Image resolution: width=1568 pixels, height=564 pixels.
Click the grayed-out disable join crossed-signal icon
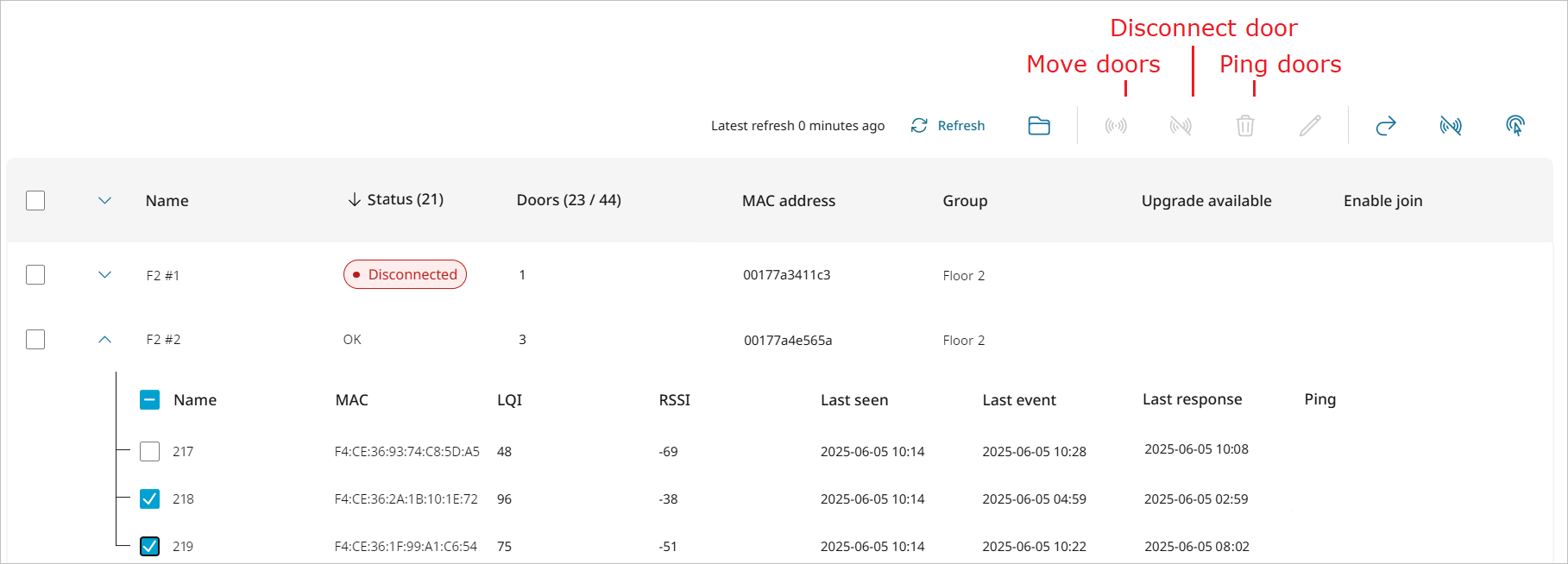click(x=1181, y=126)
